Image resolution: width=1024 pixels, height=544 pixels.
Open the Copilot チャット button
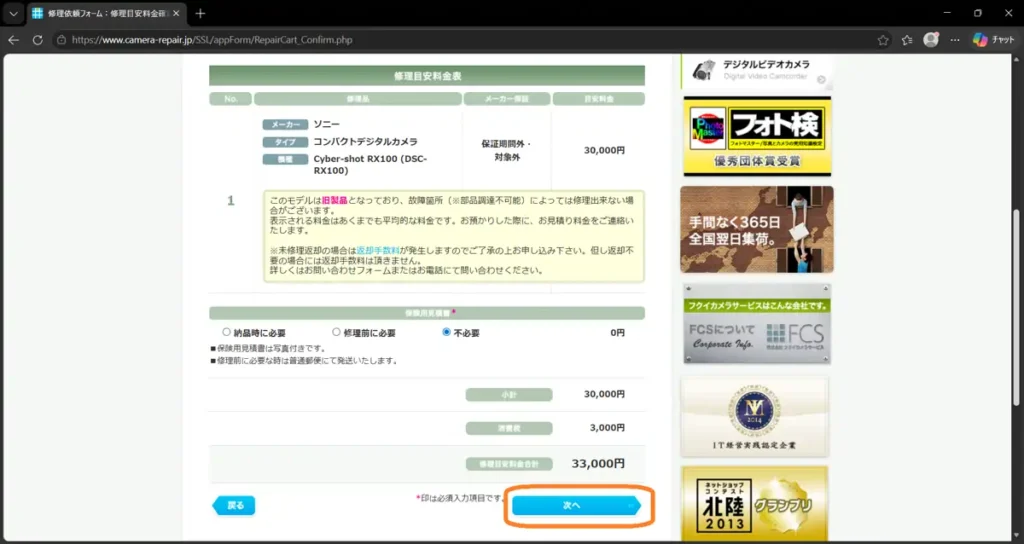coord(993,40)
